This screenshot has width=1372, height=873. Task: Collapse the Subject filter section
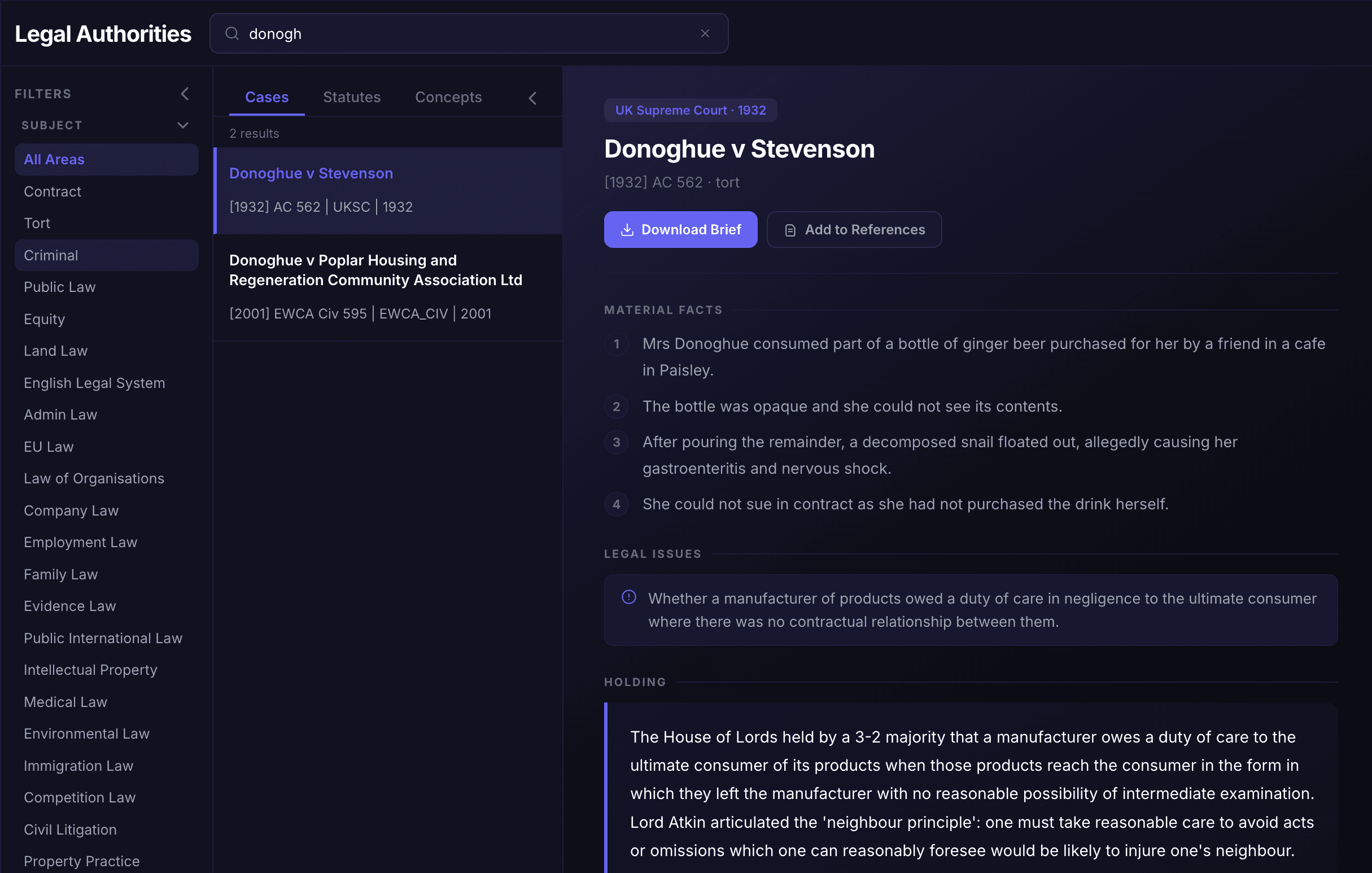click(x=183, y=125)
